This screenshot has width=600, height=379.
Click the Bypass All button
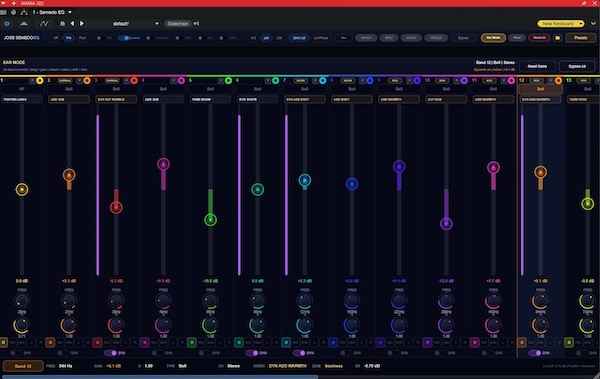coord(577,66)
